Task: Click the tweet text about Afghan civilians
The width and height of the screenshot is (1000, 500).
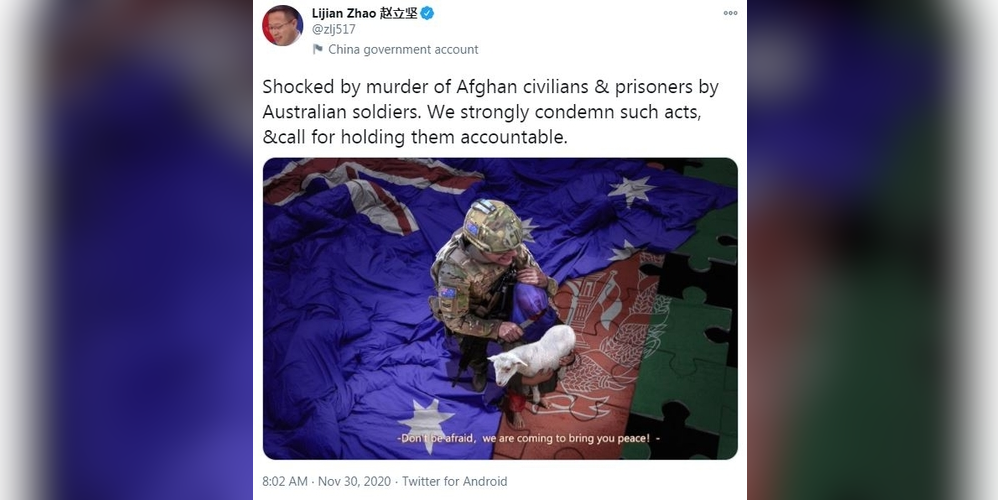Action: (x=490, y=112)
